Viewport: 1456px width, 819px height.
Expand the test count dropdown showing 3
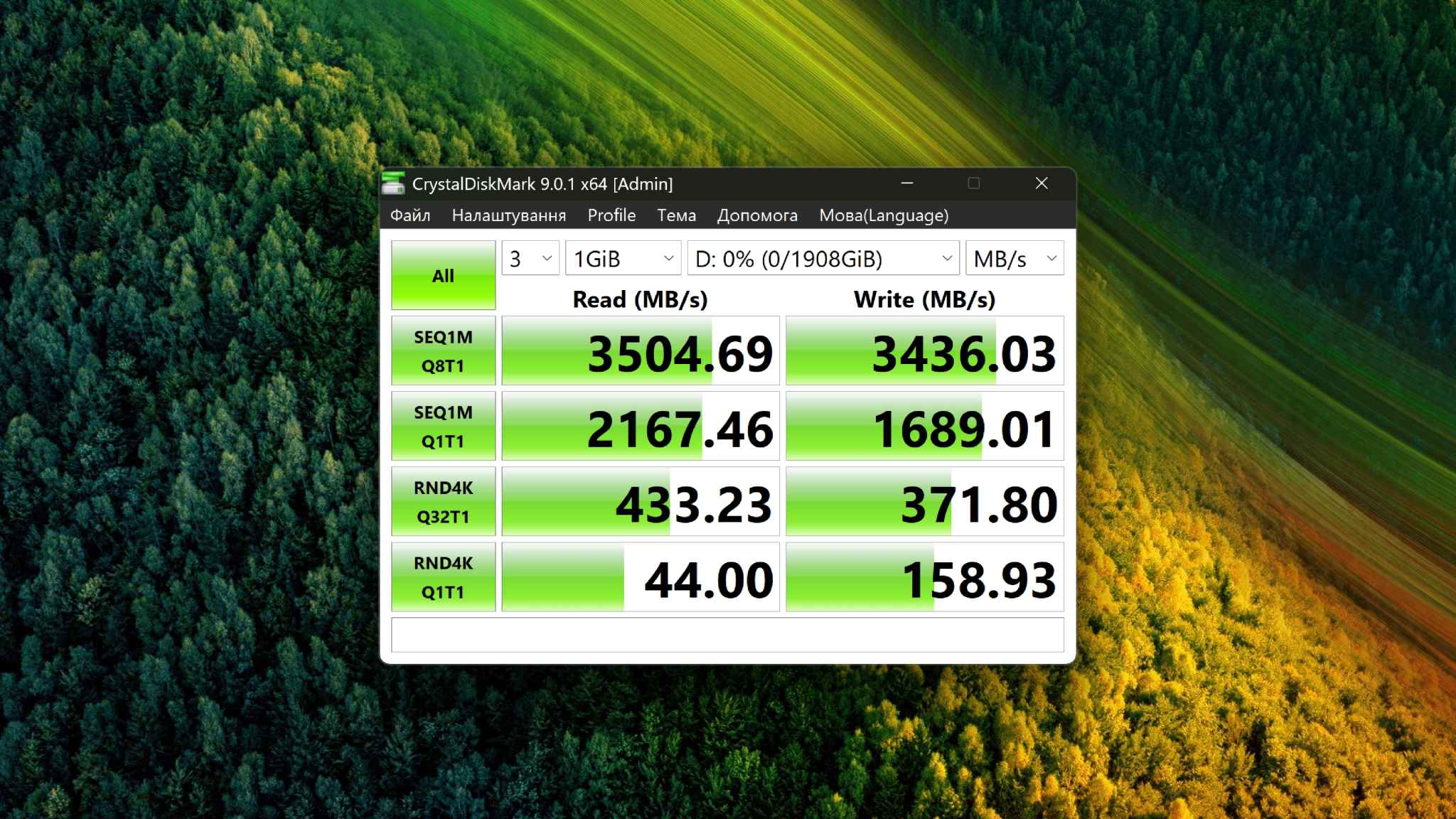coord(530,259)
